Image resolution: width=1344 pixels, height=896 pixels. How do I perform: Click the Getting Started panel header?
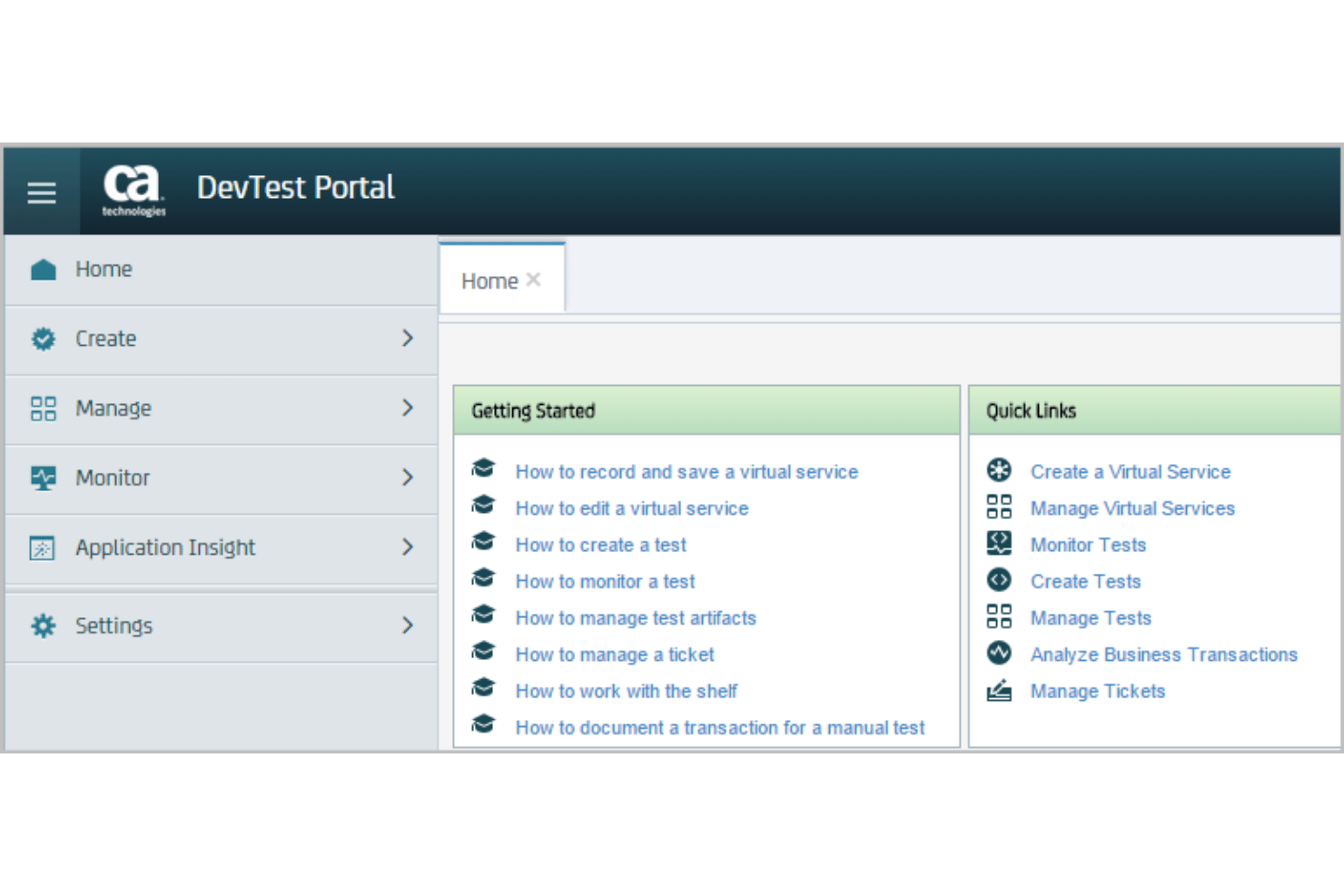pos(707,410)
